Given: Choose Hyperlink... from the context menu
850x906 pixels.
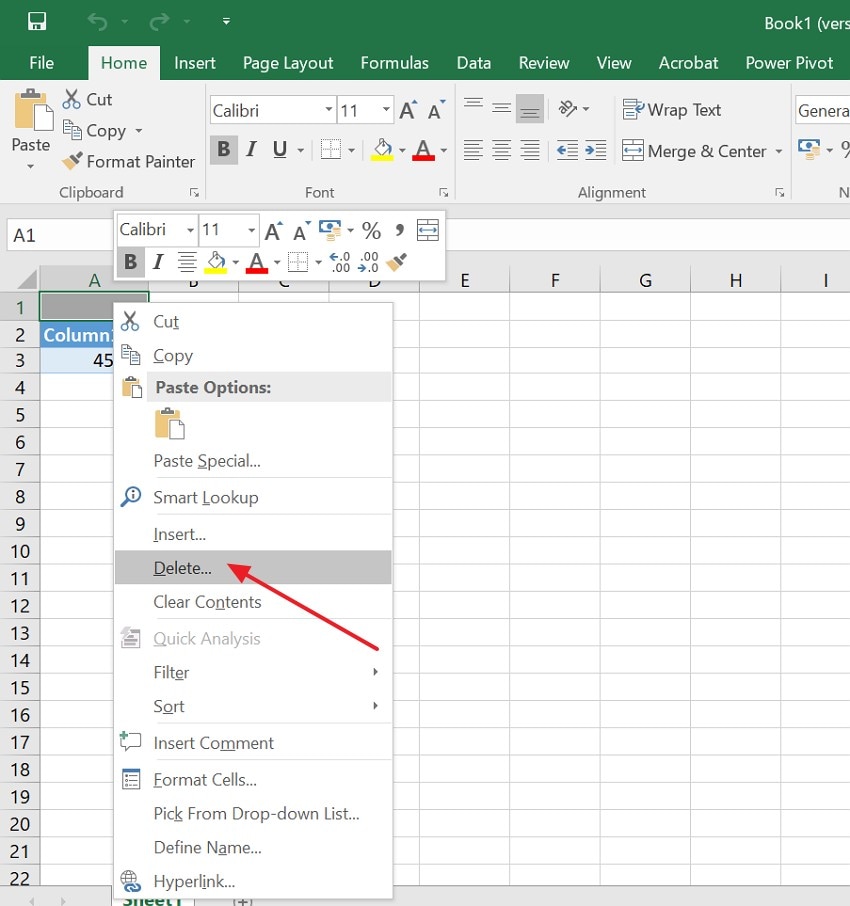Looking at the screenshot, I should [253, 882].
